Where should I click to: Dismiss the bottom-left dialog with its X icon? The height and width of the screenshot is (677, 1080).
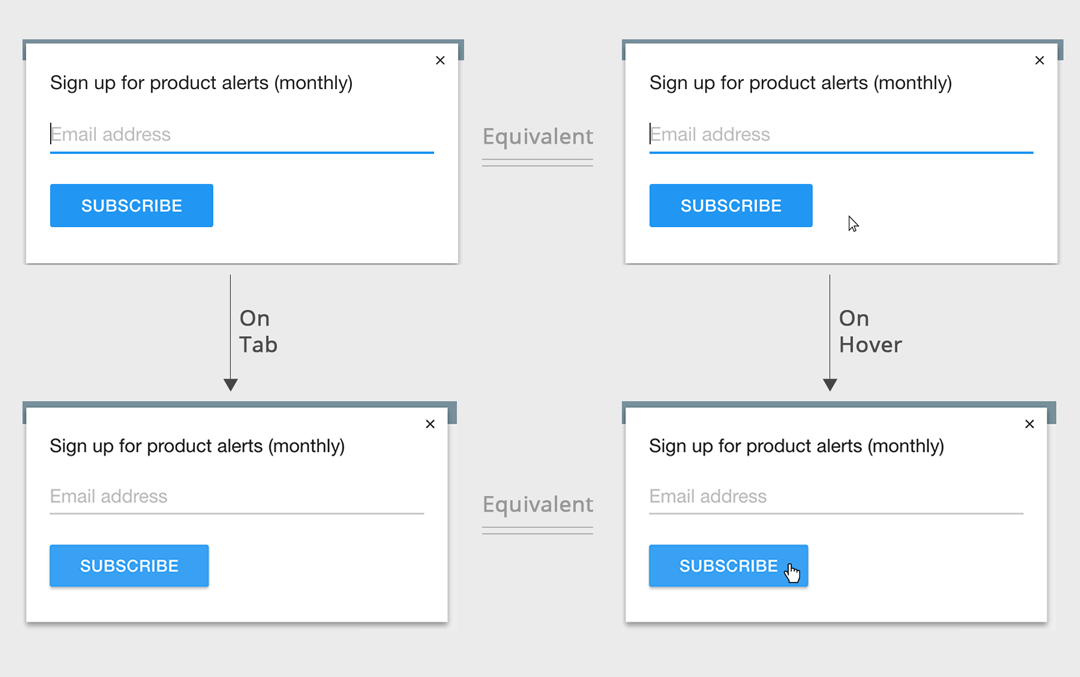[430, 424]
